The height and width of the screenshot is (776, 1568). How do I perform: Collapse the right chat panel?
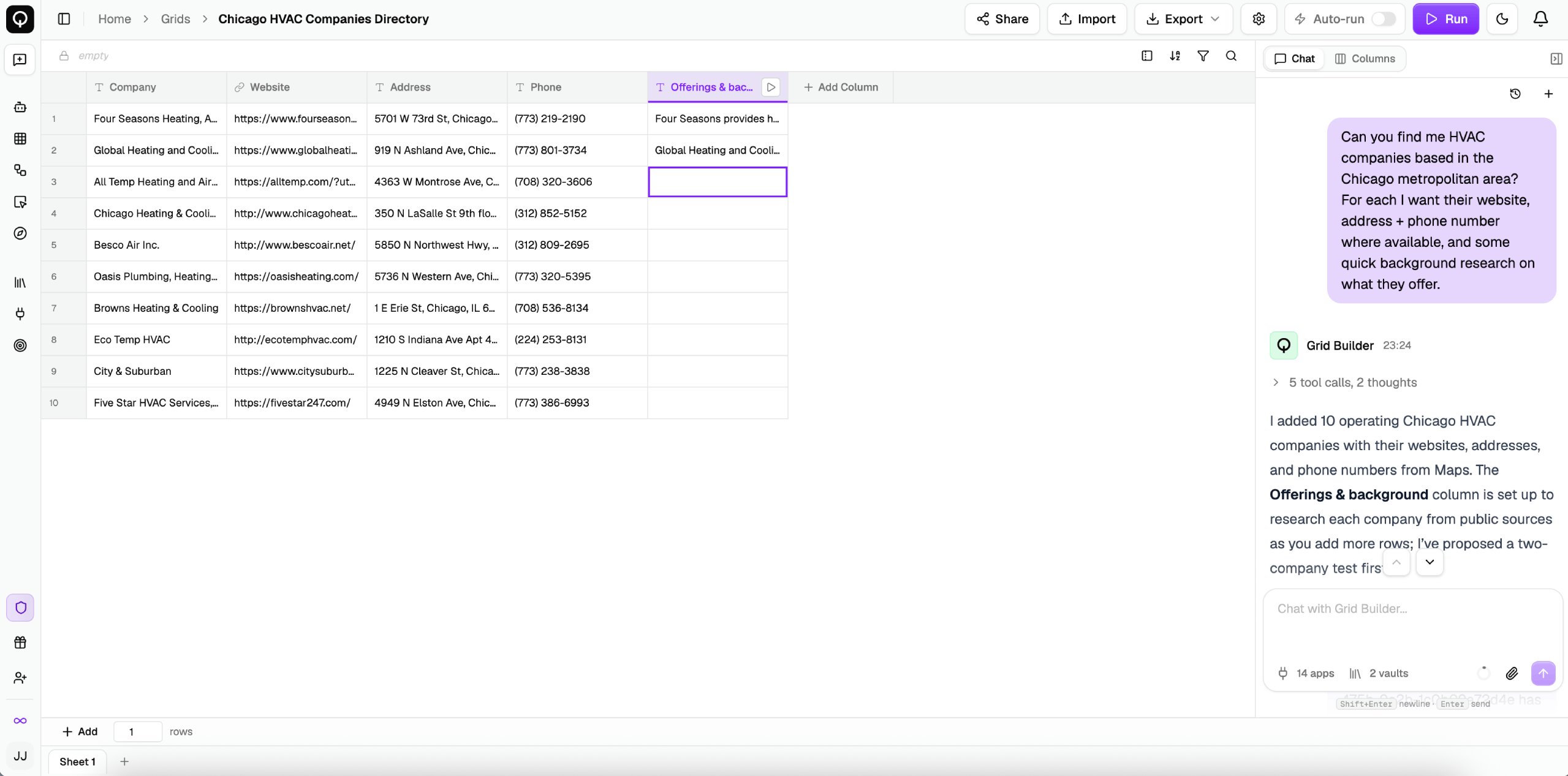[x=1556, y=59]
